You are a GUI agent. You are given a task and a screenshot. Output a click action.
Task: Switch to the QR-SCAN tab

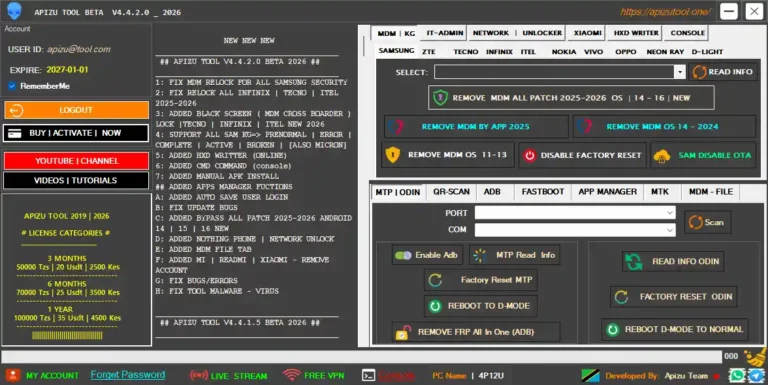pos(451,192)
